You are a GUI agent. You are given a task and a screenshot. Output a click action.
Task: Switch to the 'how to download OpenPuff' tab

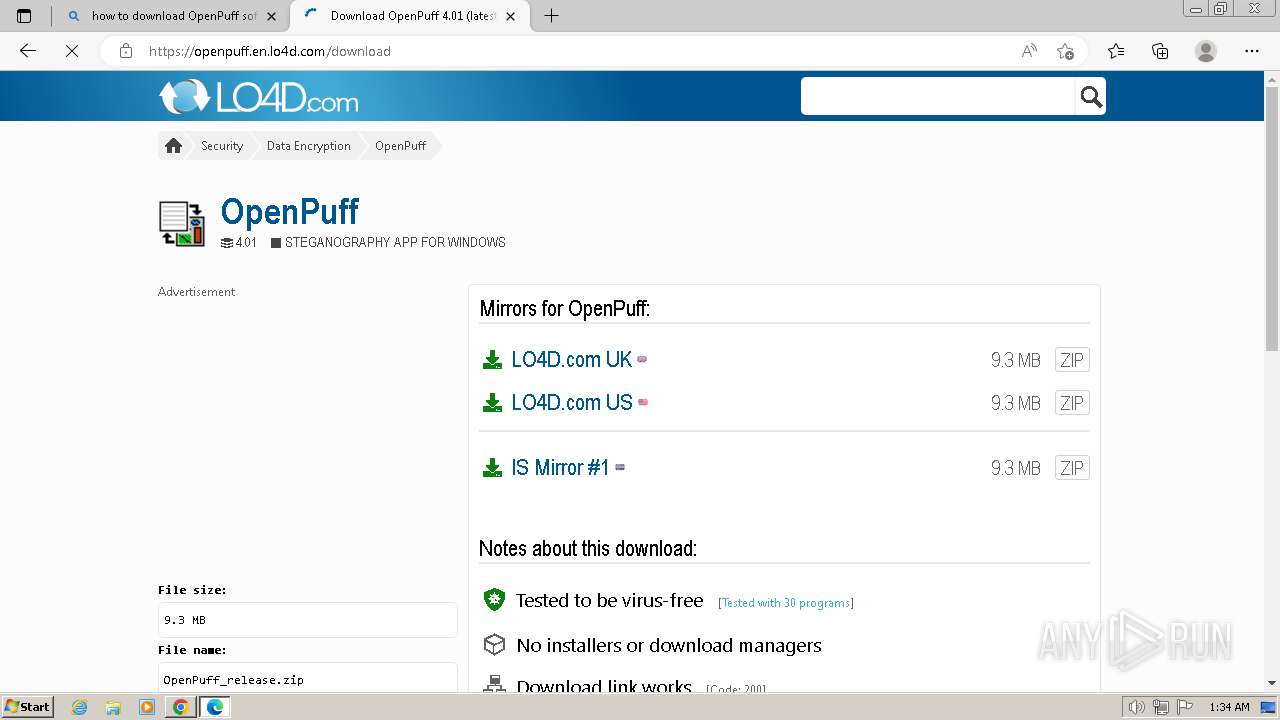point(170,16)
